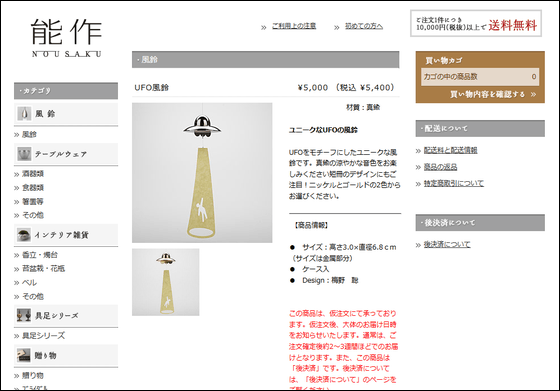560x391 pixels.
Task: Click the 後決済について section header
Action: [x=480, y=223]
